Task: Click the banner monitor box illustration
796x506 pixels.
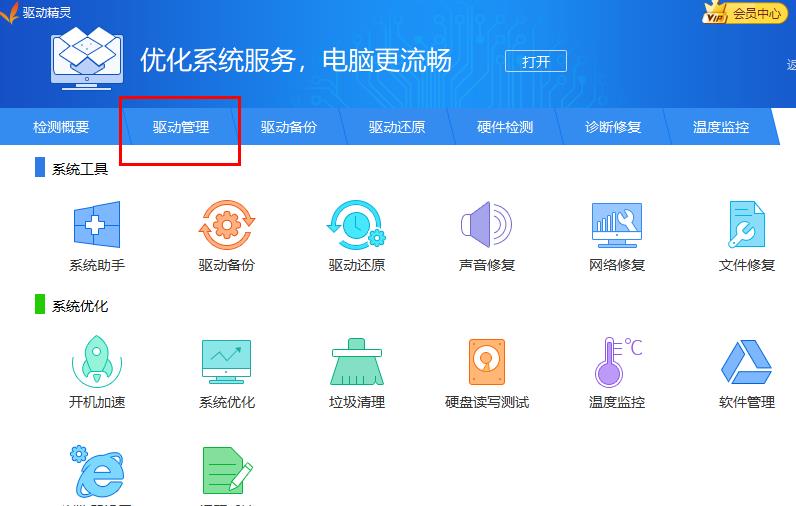Action: tap(87, 58)
